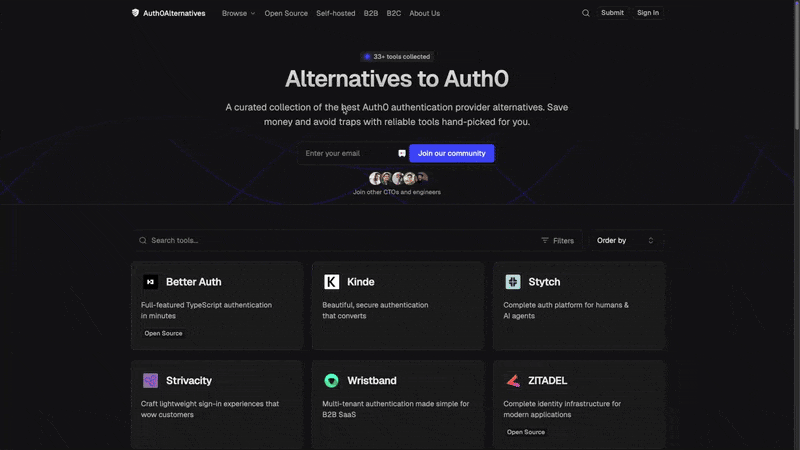Click the community avatars group

coord(398,178)
